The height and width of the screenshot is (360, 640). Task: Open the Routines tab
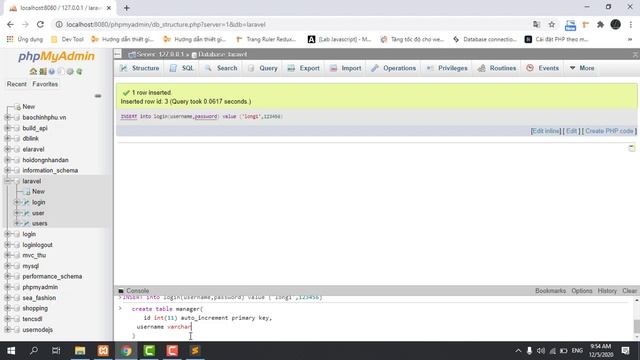tap(497, 68)
